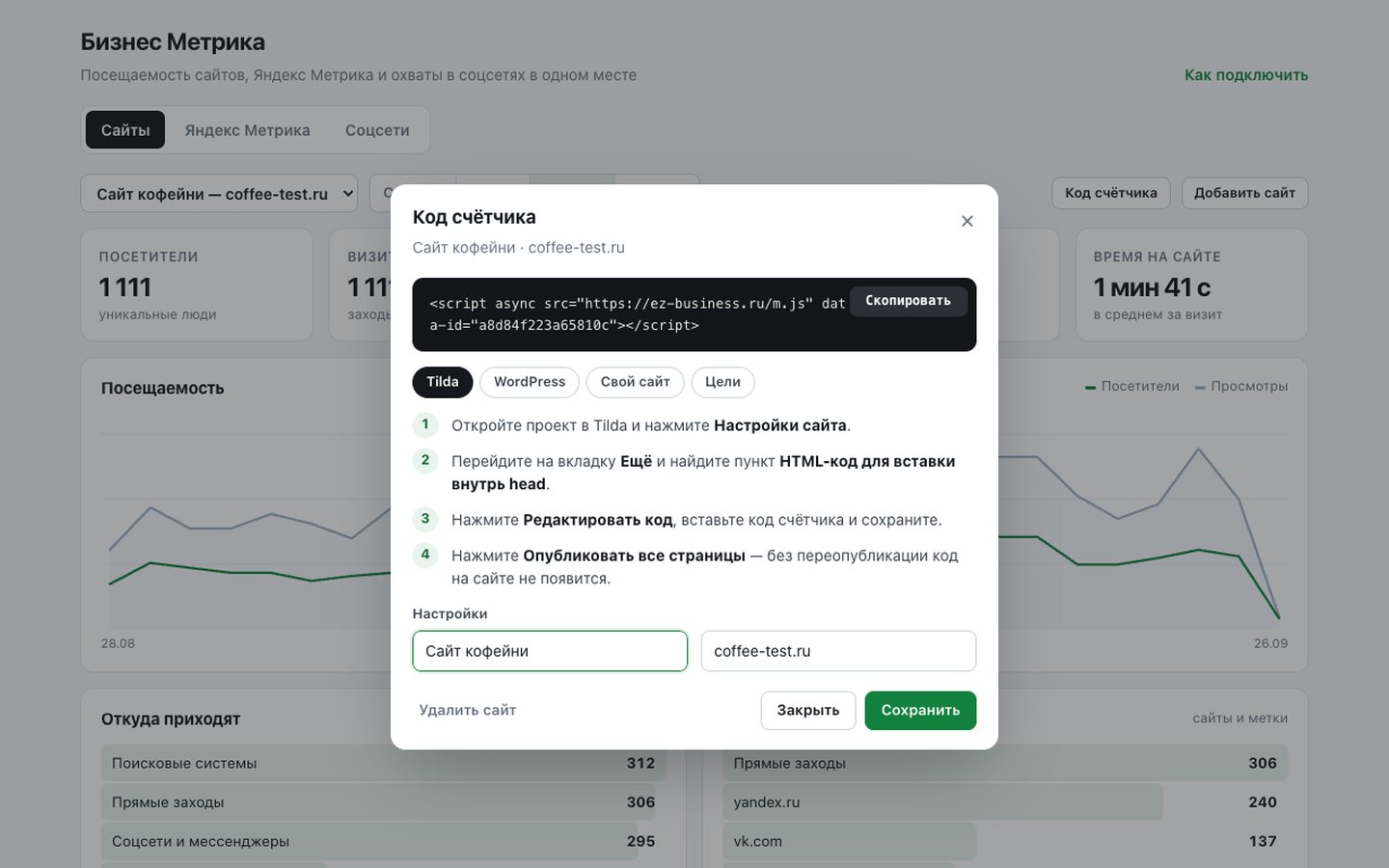This screenshot has width=1389, height=868.
Task: Select the Tilda instructions tab
Action: click(x=443, y=382)
